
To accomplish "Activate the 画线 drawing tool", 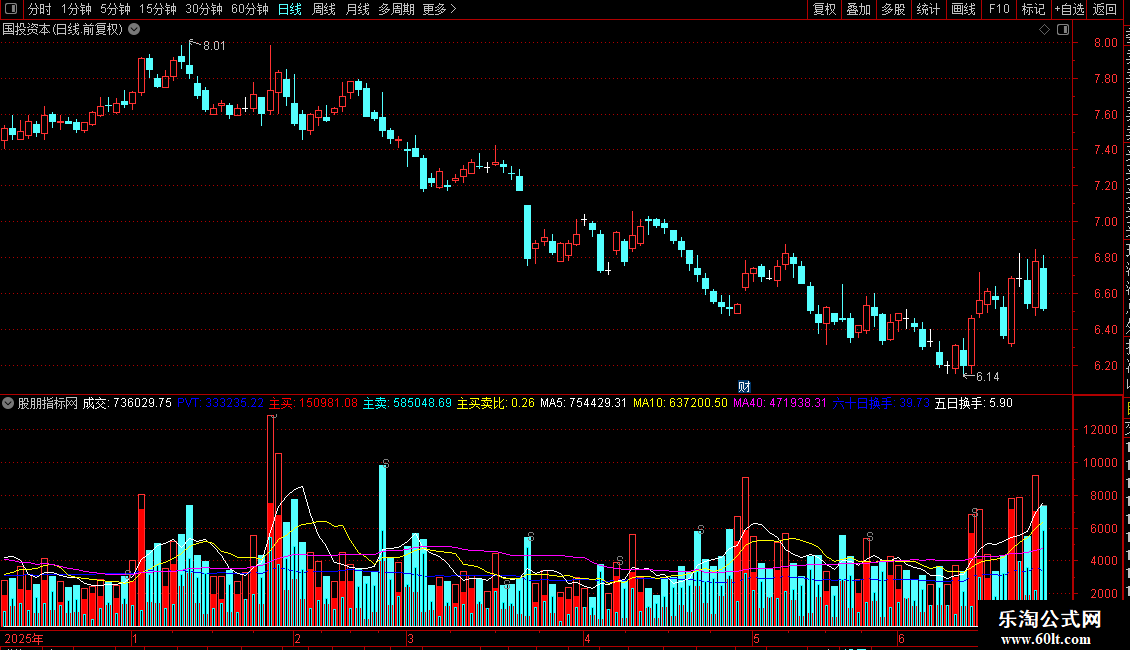I will (964, 9).
